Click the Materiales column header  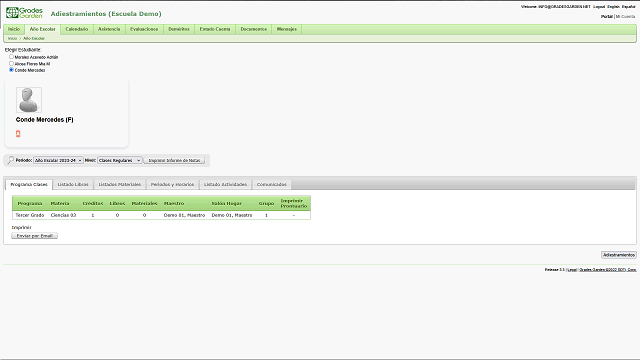[144, 203]
